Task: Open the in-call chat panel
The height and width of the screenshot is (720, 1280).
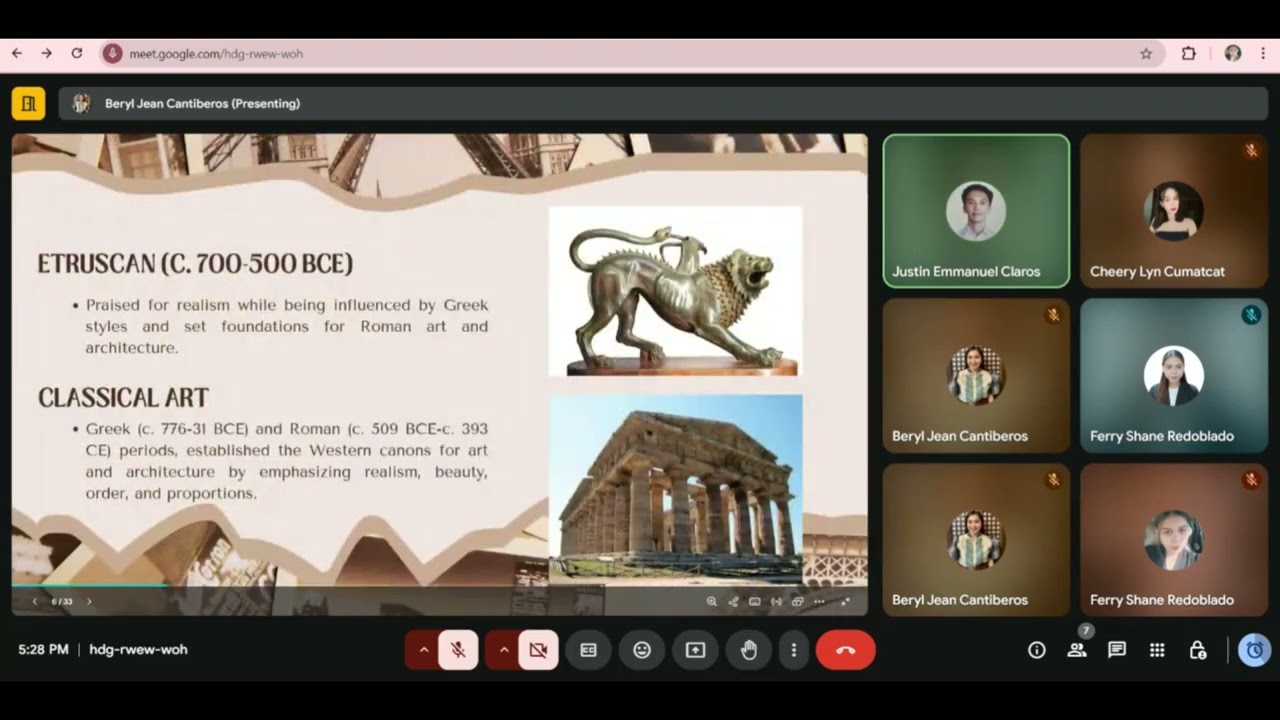Action: tap(1117, 650)
